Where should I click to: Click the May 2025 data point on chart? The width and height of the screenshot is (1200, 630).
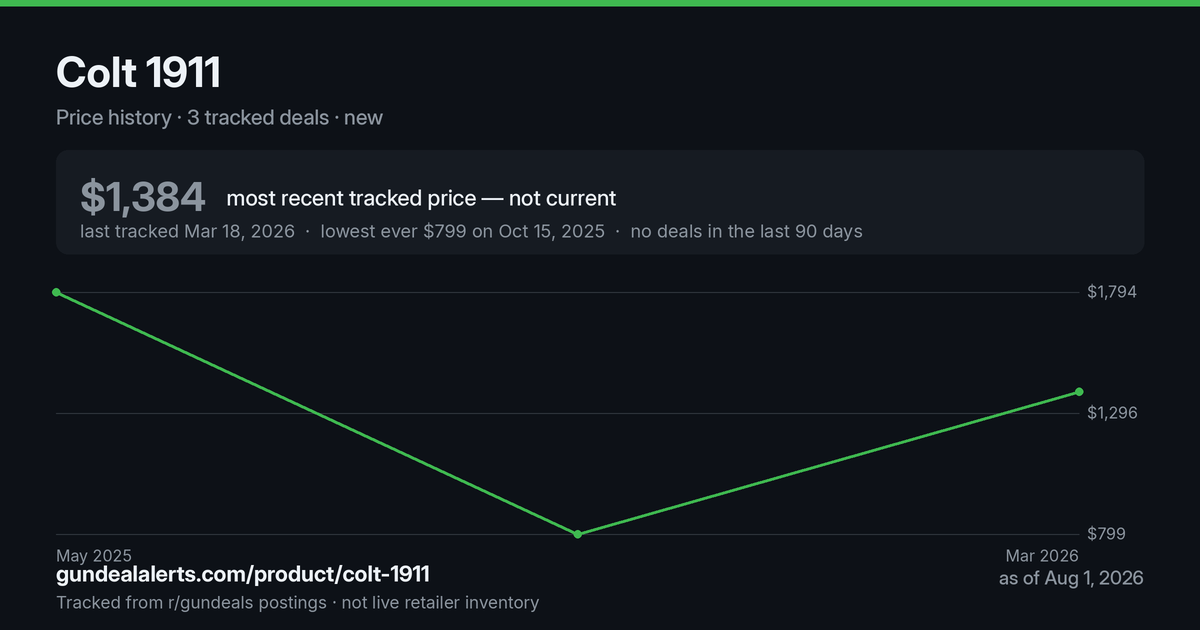coord(56,292)
